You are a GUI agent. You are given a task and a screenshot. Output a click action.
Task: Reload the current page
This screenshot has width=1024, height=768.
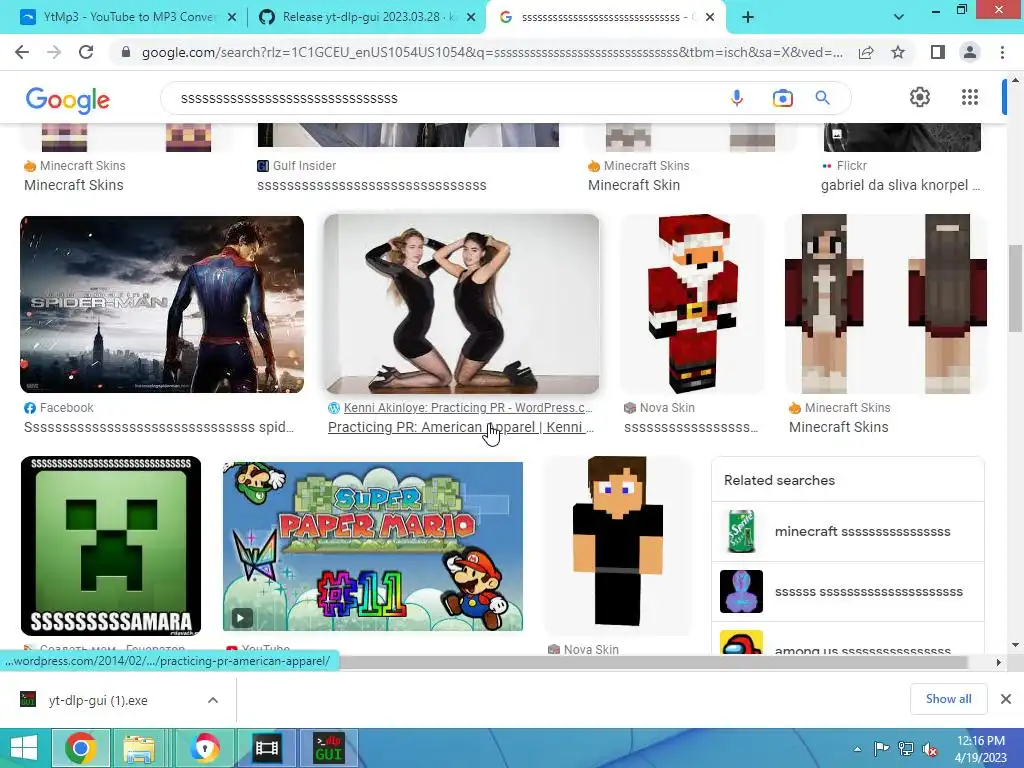coord(86,52)
